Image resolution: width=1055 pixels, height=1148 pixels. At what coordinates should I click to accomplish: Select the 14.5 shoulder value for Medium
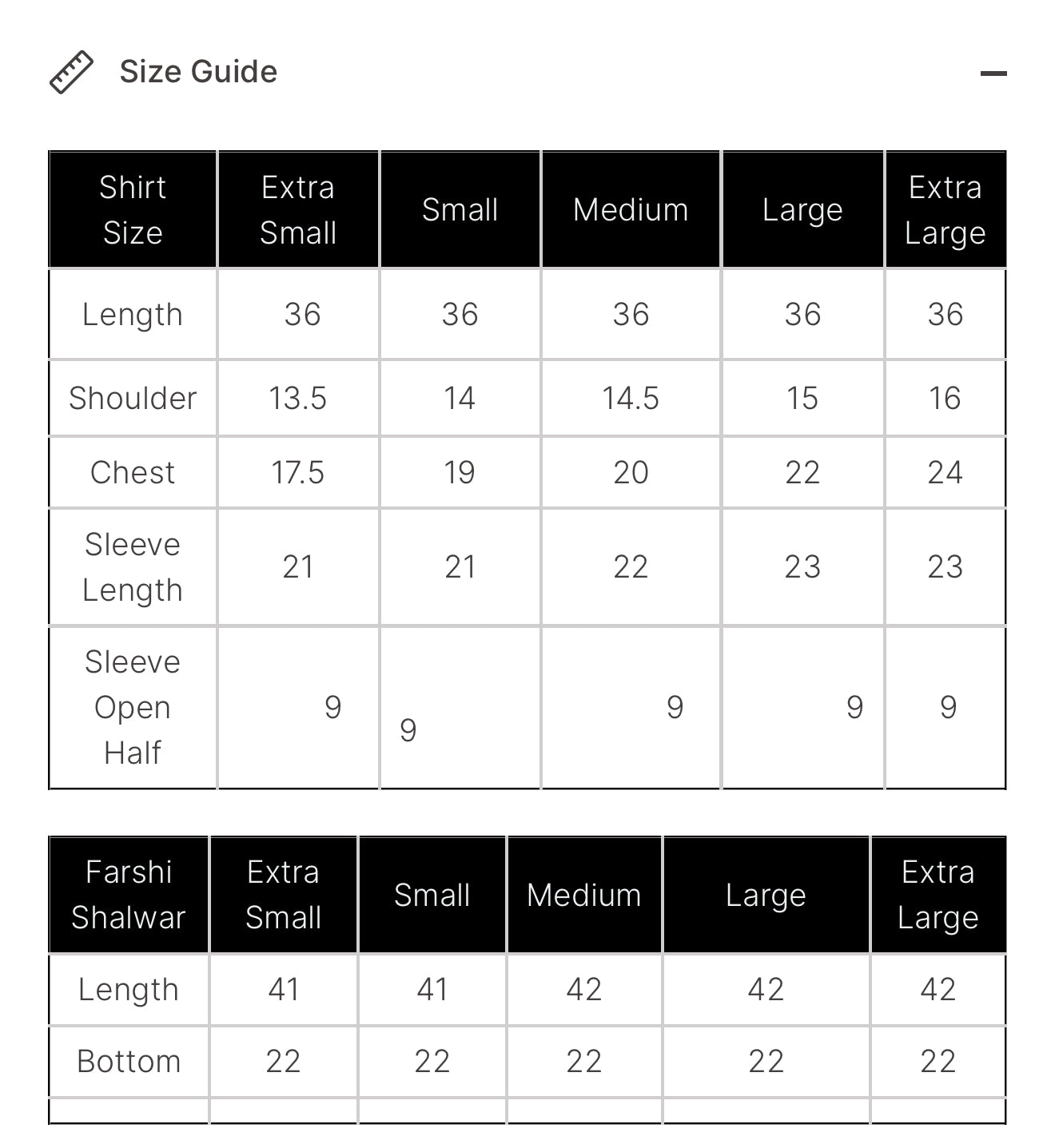(x=631, y=398)
